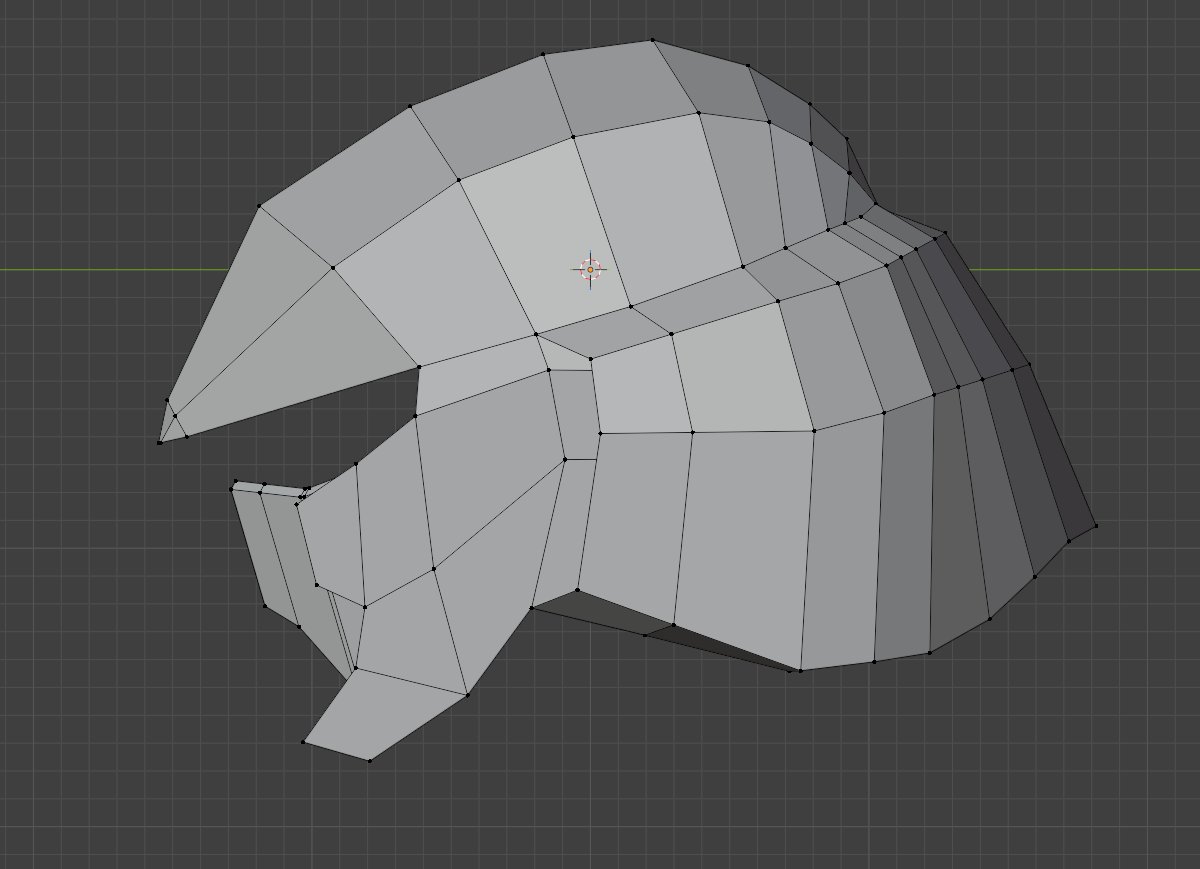Select the topmost vertex of the helmet crest
The width and height of the screenshot is (1200, 869).
point(653,40)
